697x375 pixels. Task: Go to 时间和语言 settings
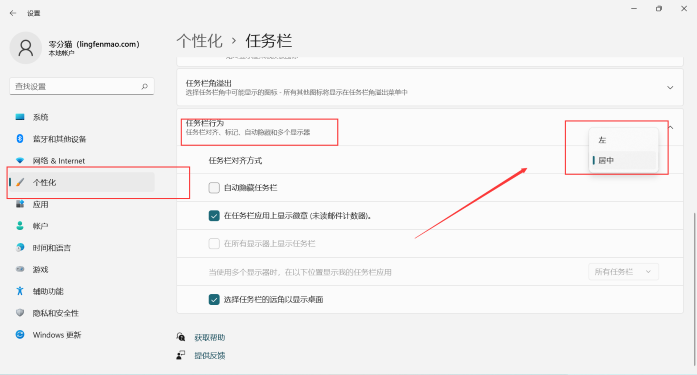pos(82,247)
